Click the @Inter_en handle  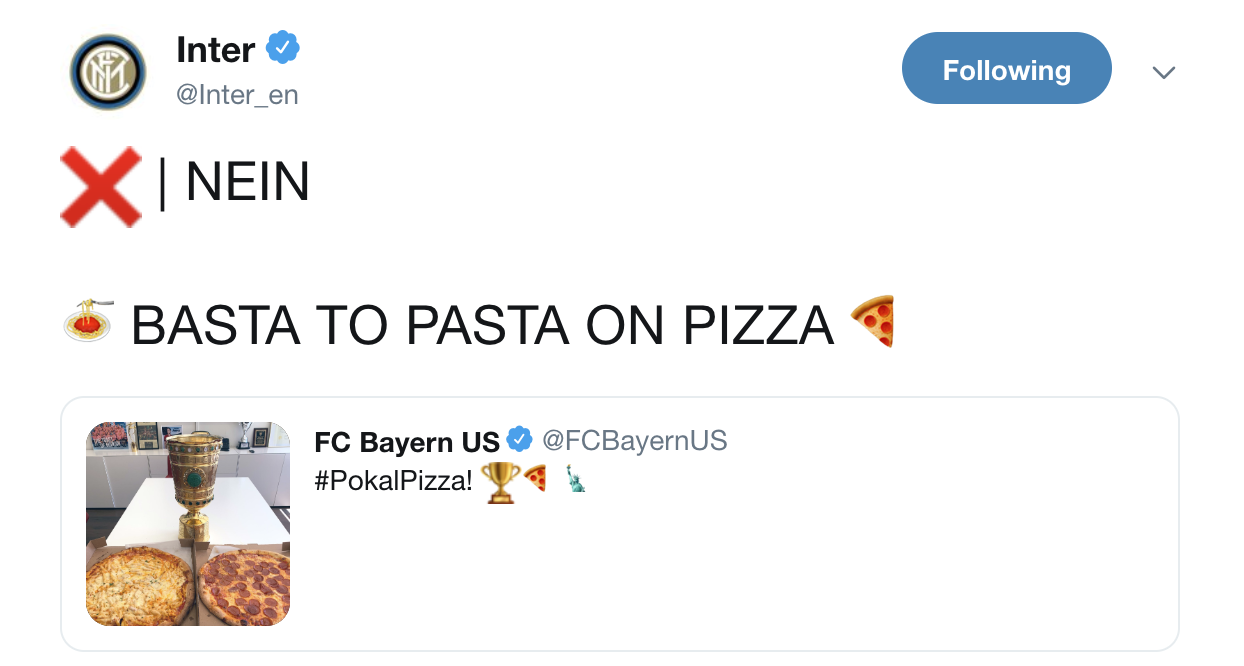click(x=237, y=95)
